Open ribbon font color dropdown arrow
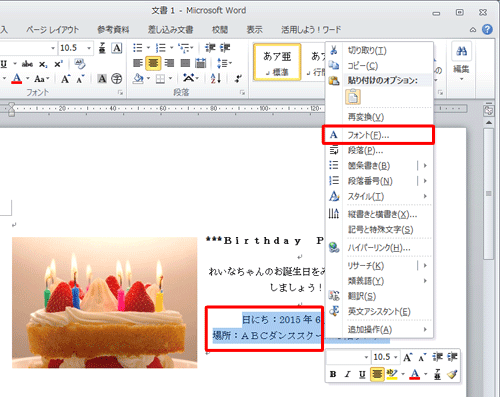The height and width of the screenshot is (397, 500). point(28,79)
